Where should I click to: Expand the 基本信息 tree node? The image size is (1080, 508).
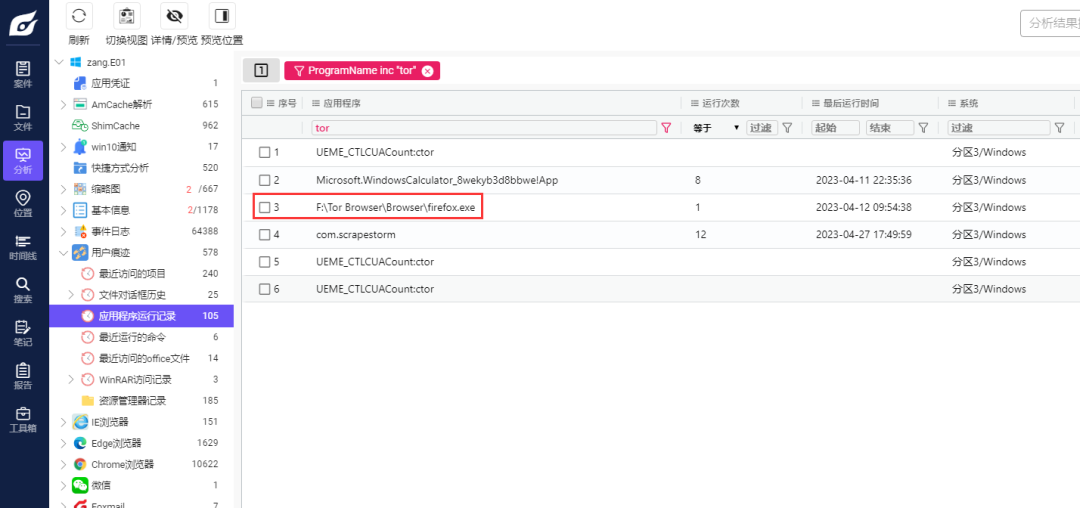point(63,210)
